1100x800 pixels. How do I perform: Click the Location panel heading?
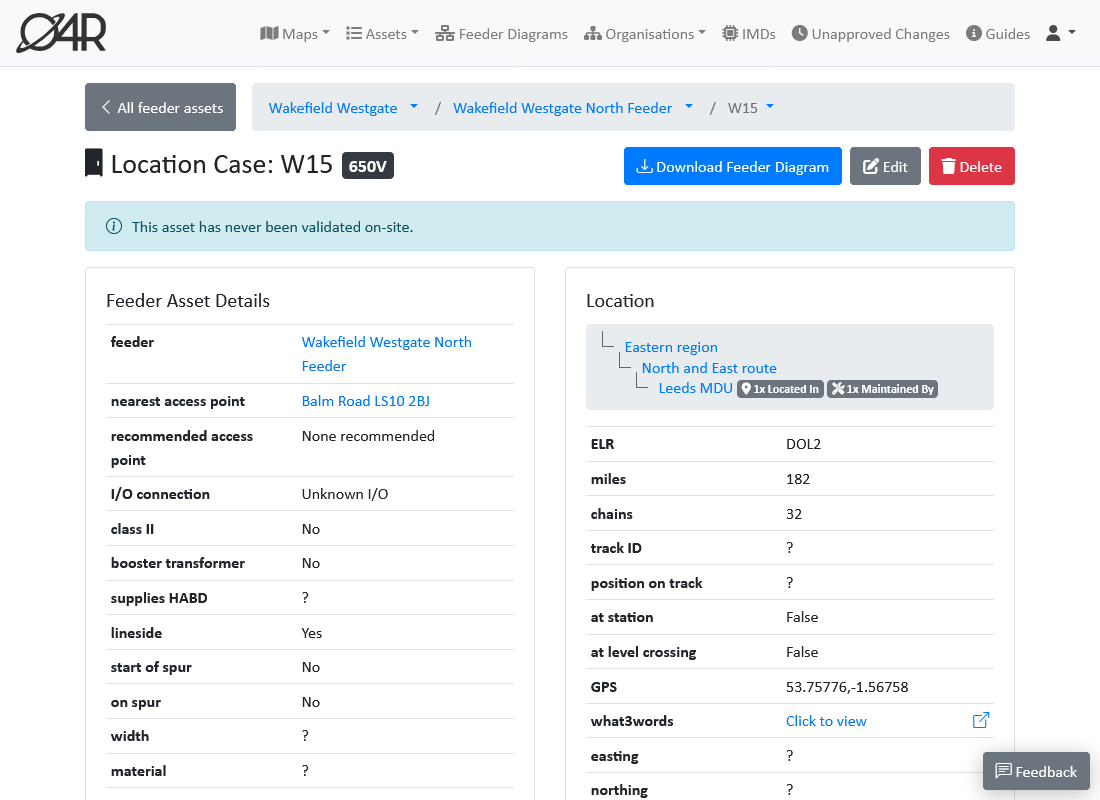[x=620, y=300]
